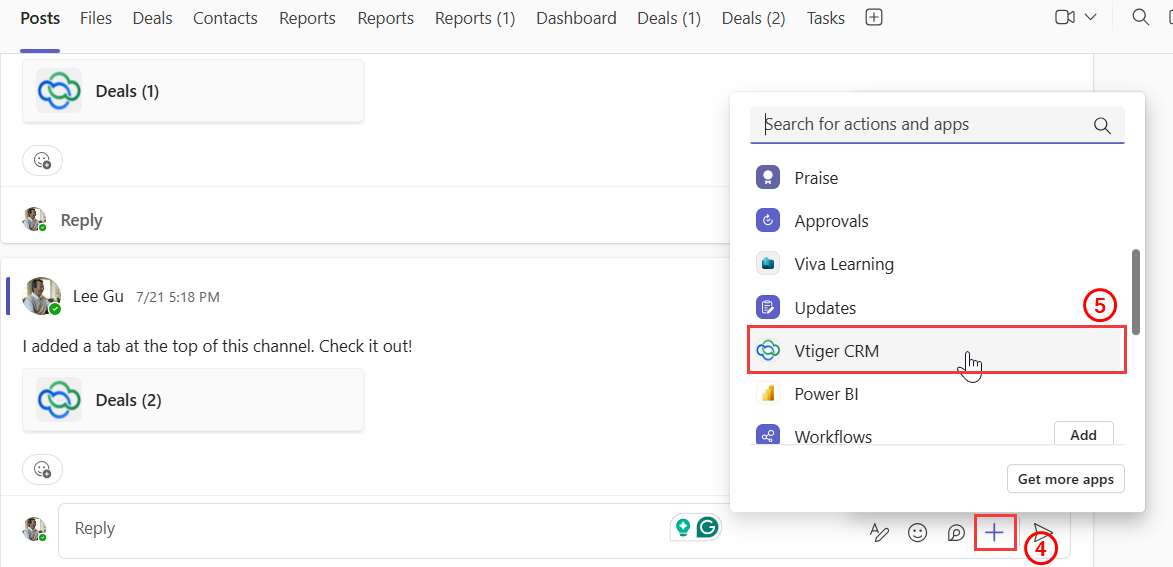Viewport: 1173px width, 567px height.
Task: Focus the Search for actions and apps field
Action: pos(937,124)
